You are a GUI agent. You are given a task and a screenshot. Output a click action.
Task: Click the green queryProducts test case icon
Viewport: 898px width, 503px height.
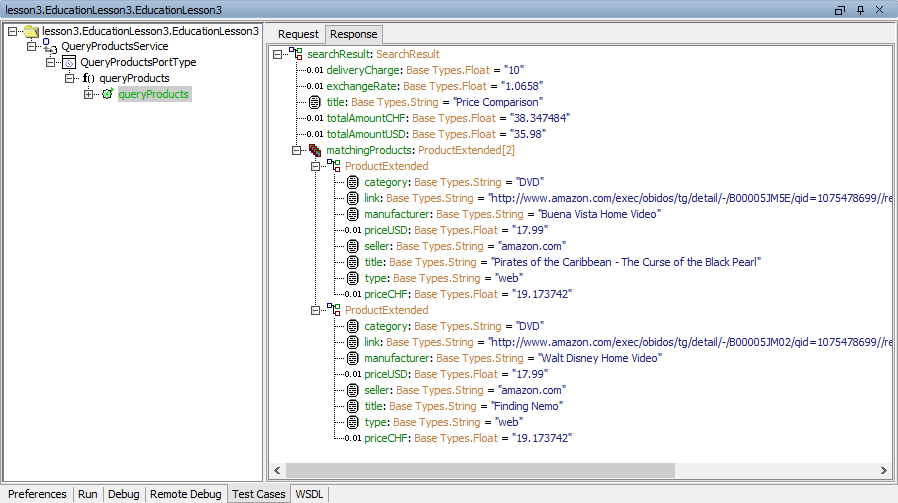(x=107, y=94)
